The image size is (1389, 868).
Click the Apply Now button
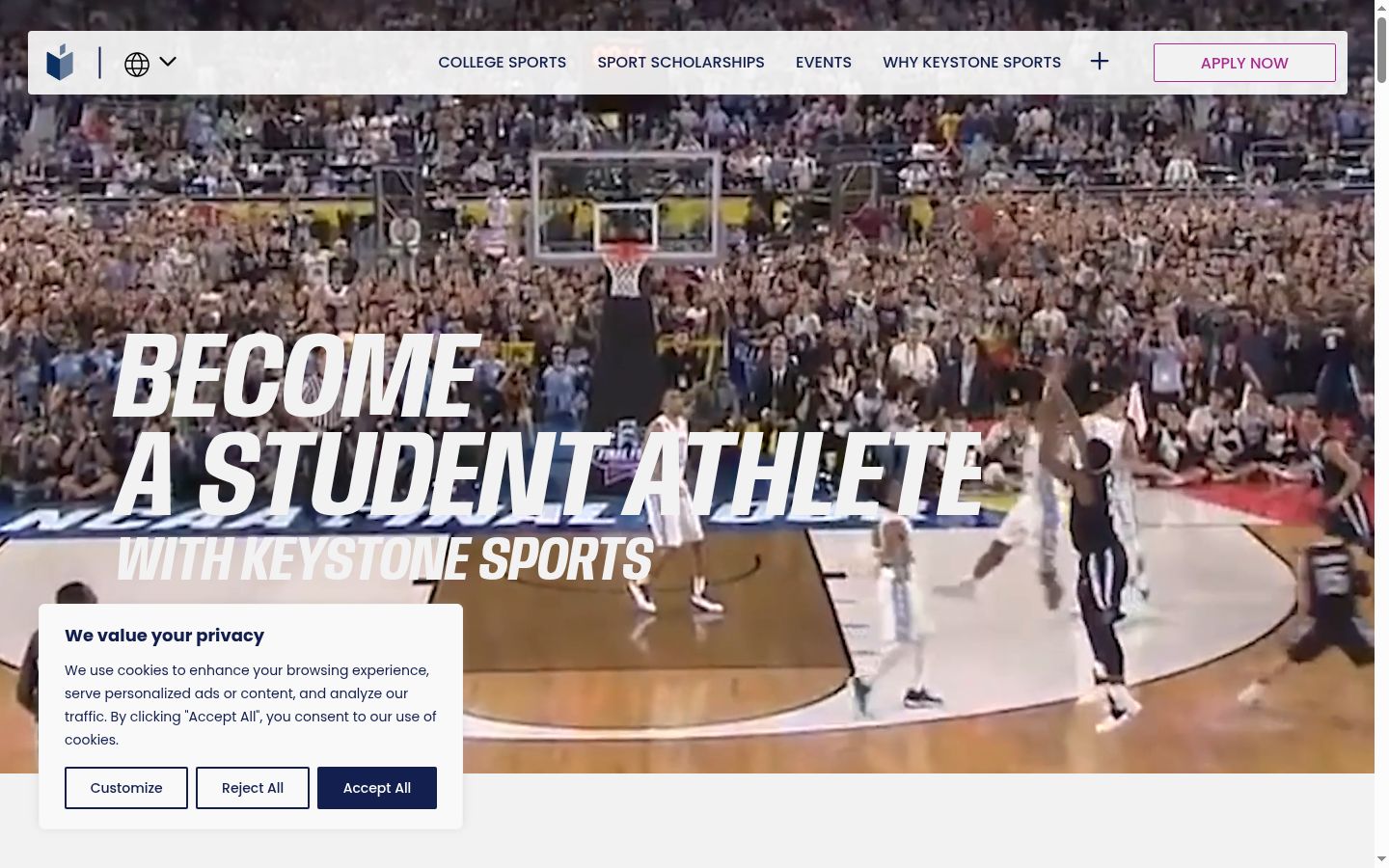click(1244, 63)
